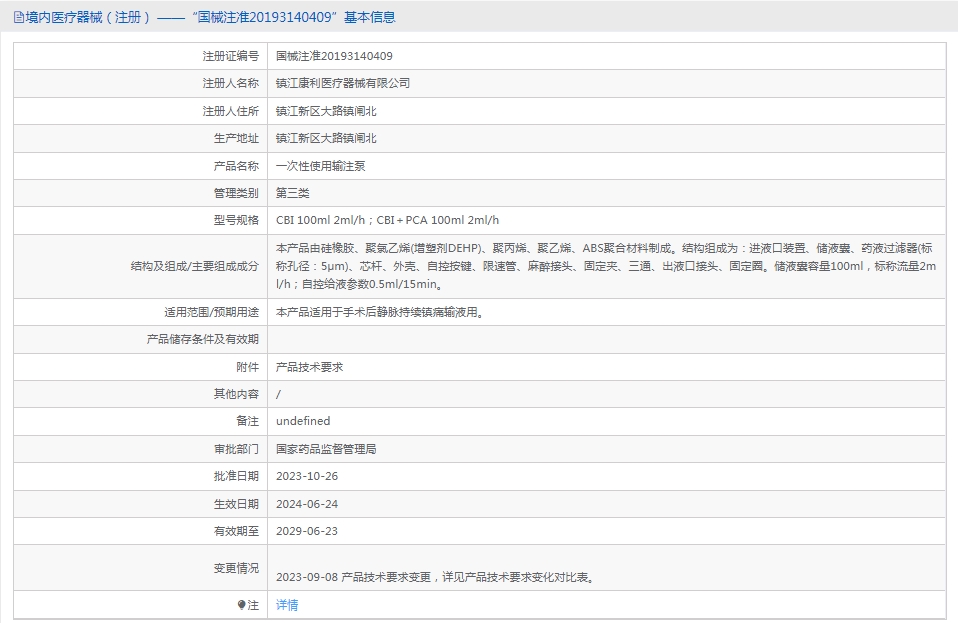The width and height of the screenshot is (958, 623).
Task: Select approval date 2023-10-26
Action: pyautogui.click(x=307, y=476)
